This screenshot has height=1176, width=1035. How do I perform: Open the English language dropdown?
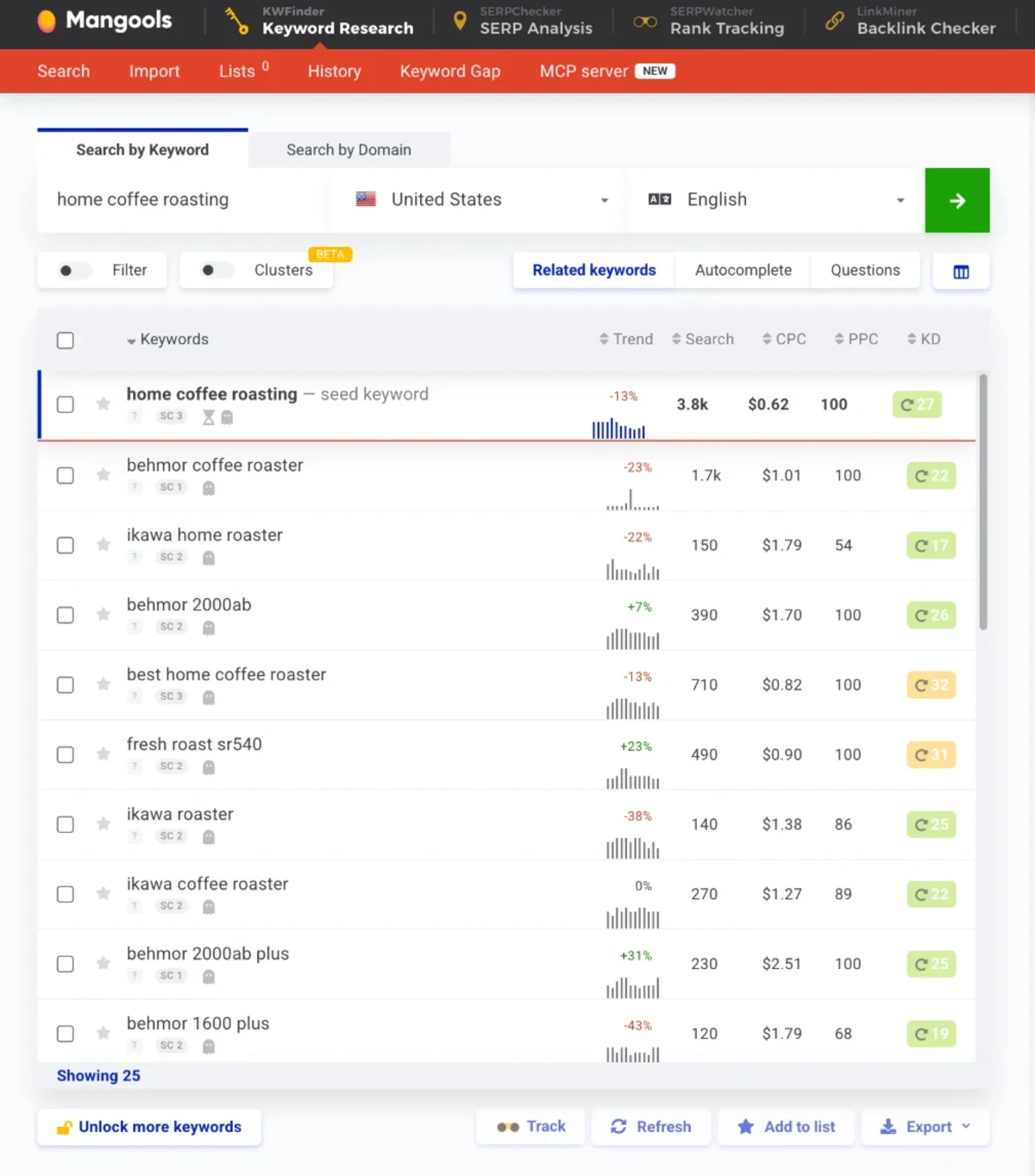[x=776, y=200]
